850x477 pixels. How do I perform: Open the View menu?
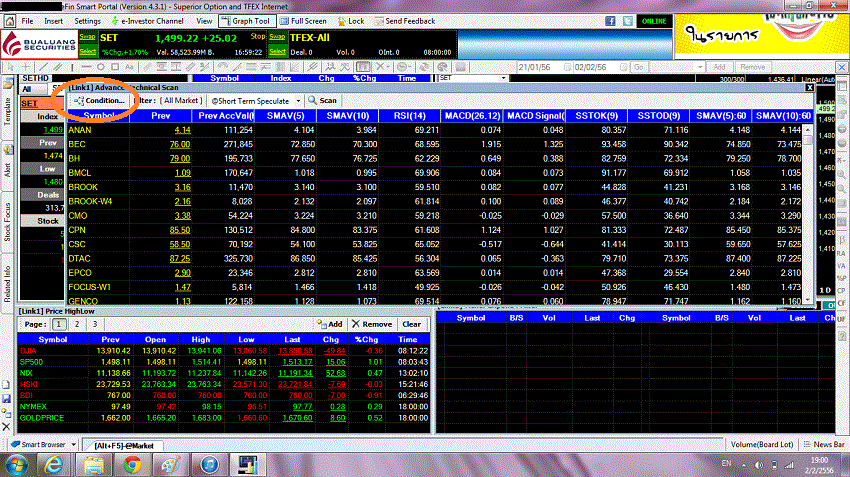pos(204,21)
